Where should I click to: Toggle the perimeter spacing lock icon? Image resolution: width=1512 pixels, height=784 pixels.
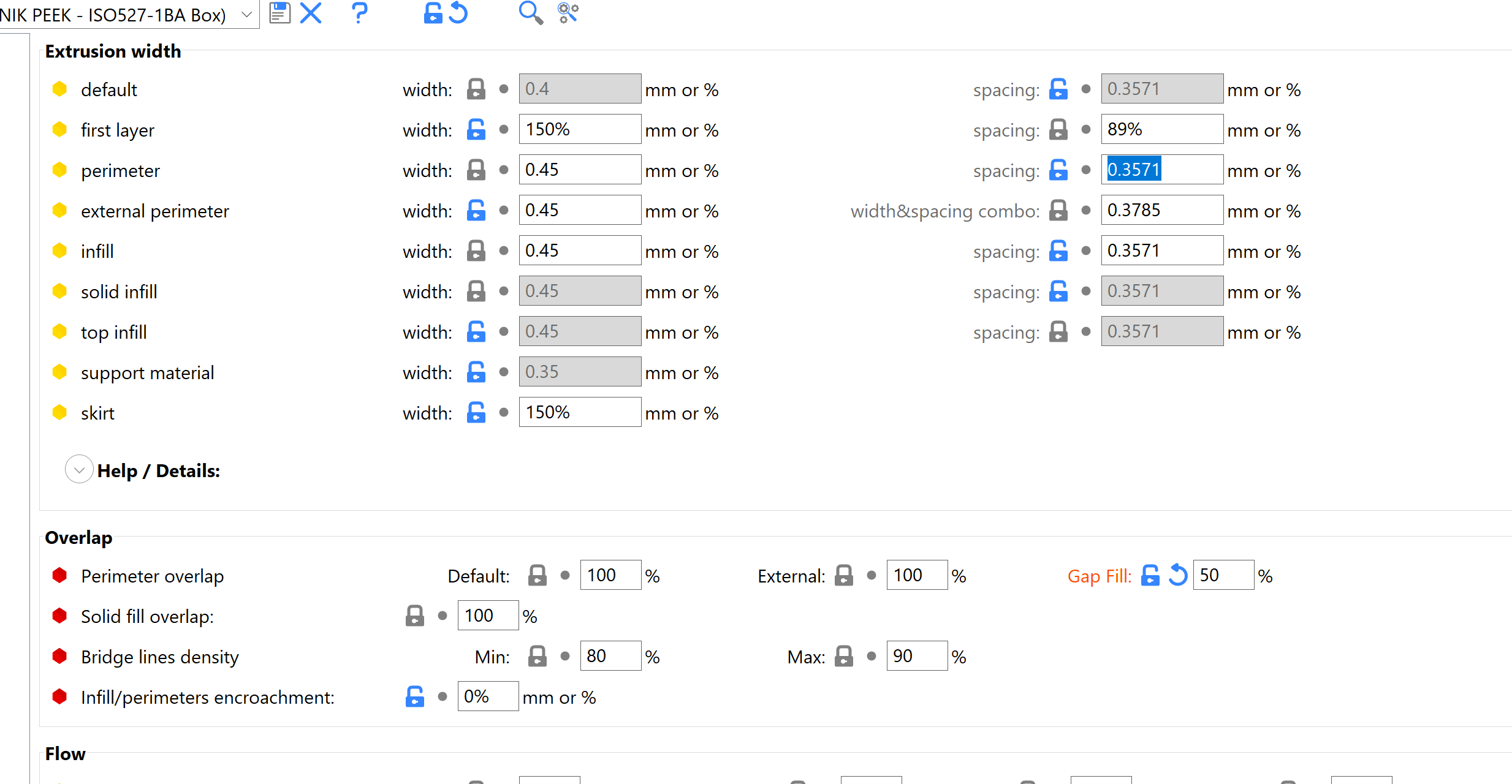[x=1058, y=170]
